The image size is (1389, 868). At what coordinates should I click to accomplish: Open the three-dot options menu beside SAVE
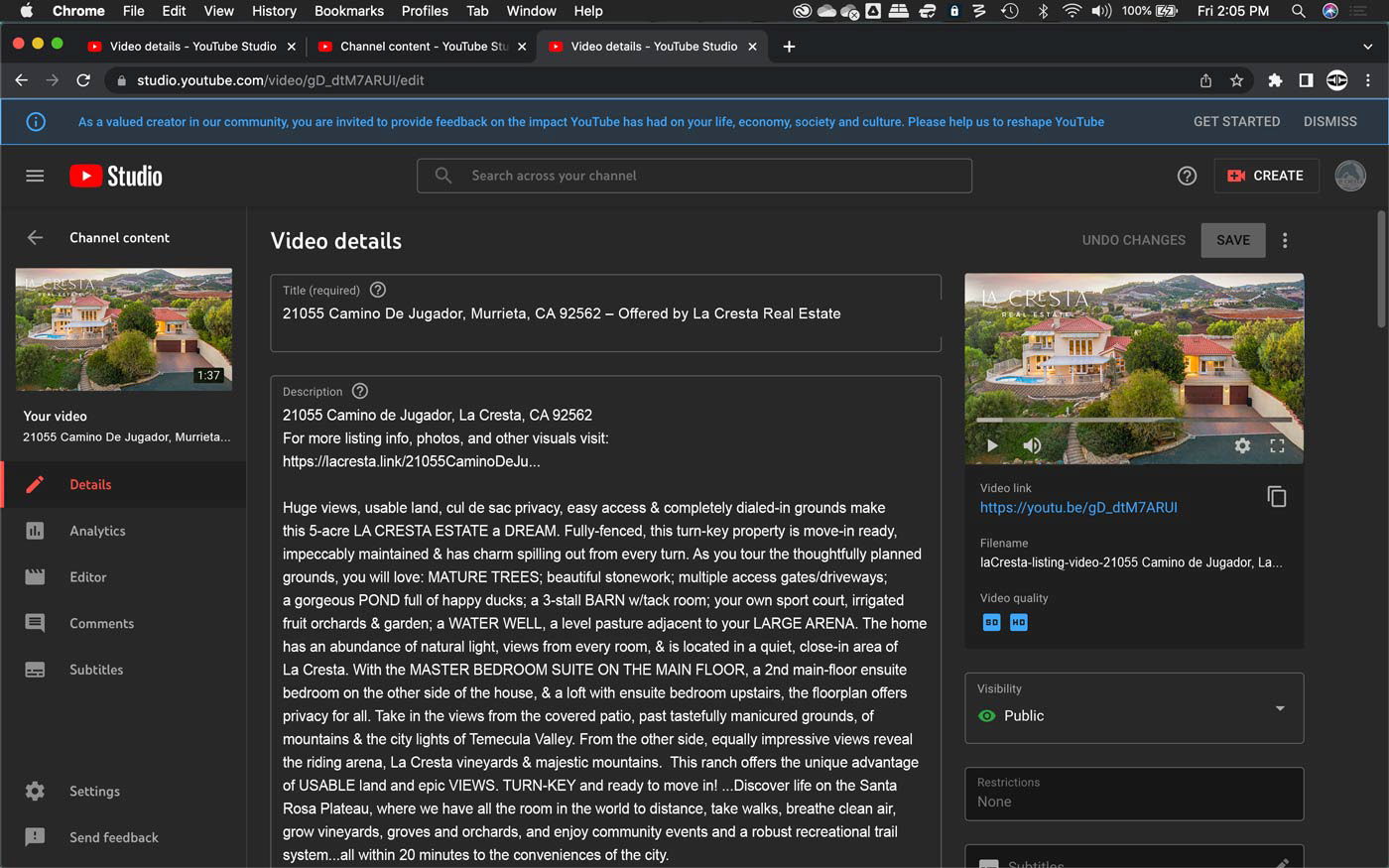1285,240
